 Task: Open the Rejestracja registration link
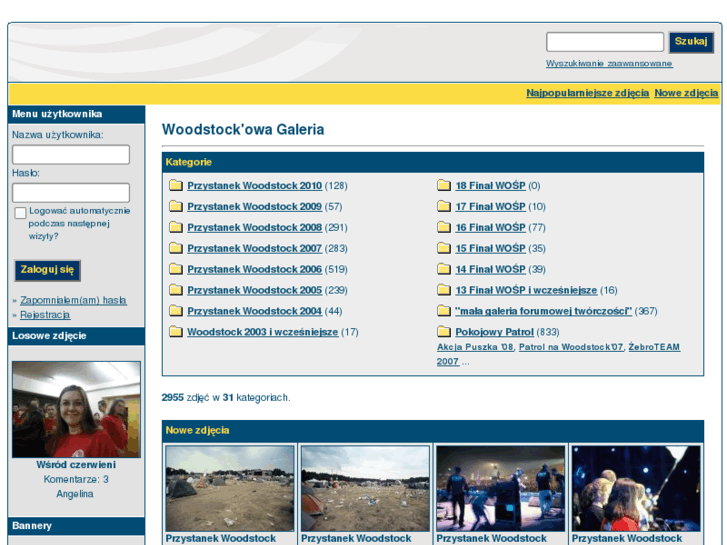pyautogui.click(x=45, y=315)
